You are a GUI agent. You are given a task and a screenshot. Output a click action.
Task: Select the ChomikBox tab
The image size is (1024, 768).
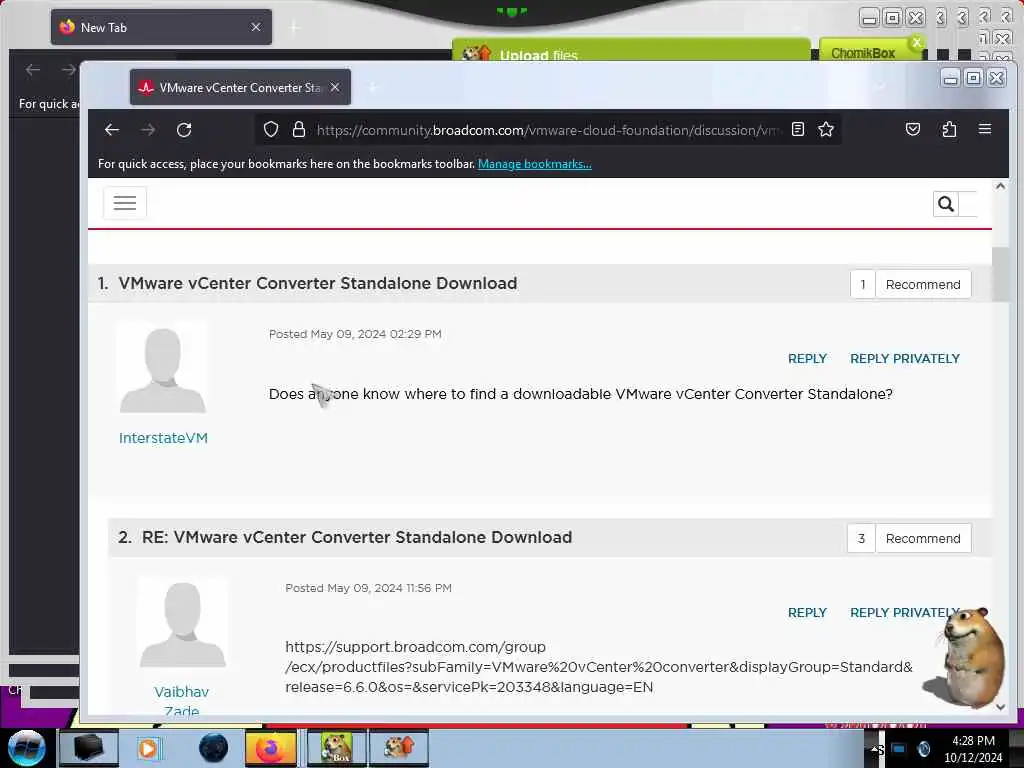[x=863, y=53]
